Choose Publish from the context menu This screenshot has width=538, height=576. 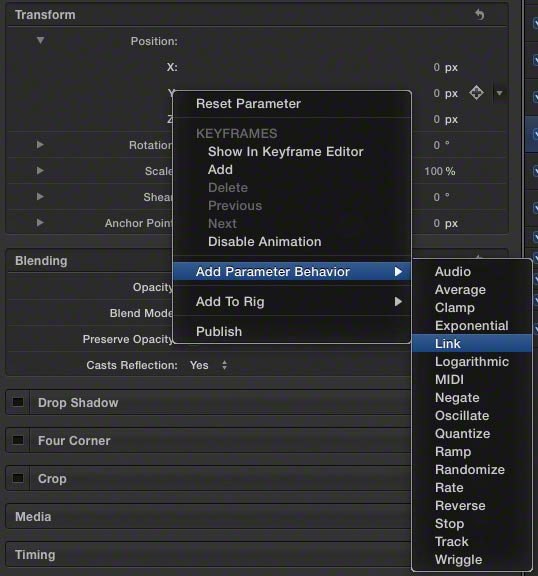pyautogui.click(x=292, y=332)
